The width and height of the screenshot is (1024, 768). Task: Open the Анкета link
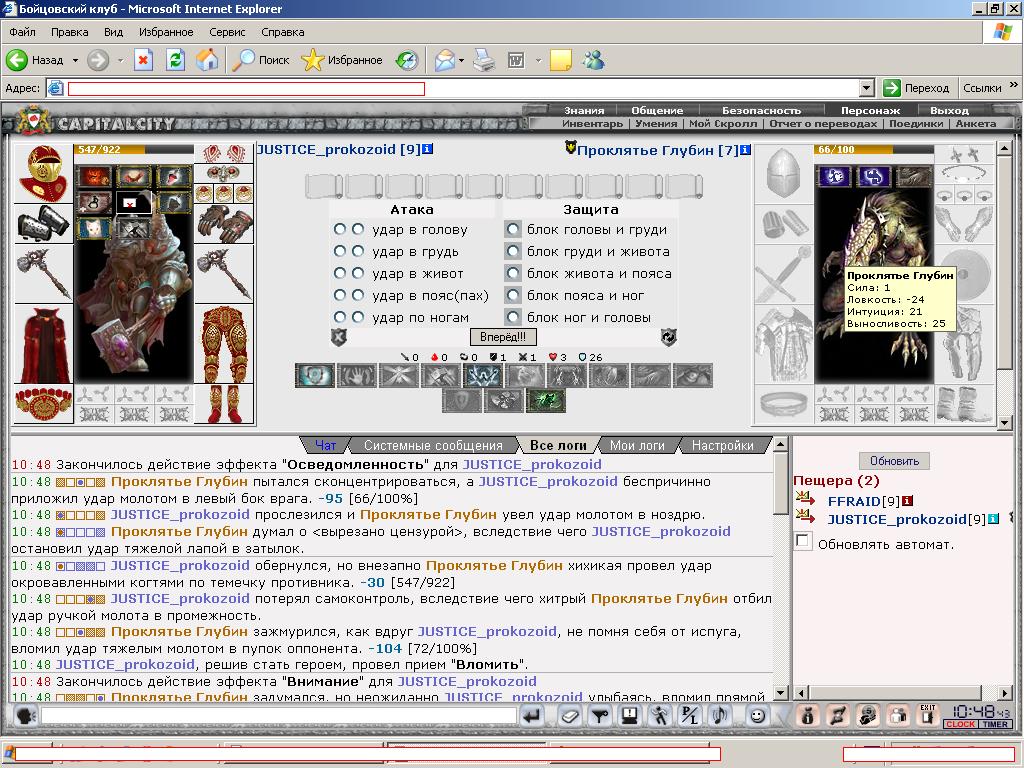pos(976,123)
